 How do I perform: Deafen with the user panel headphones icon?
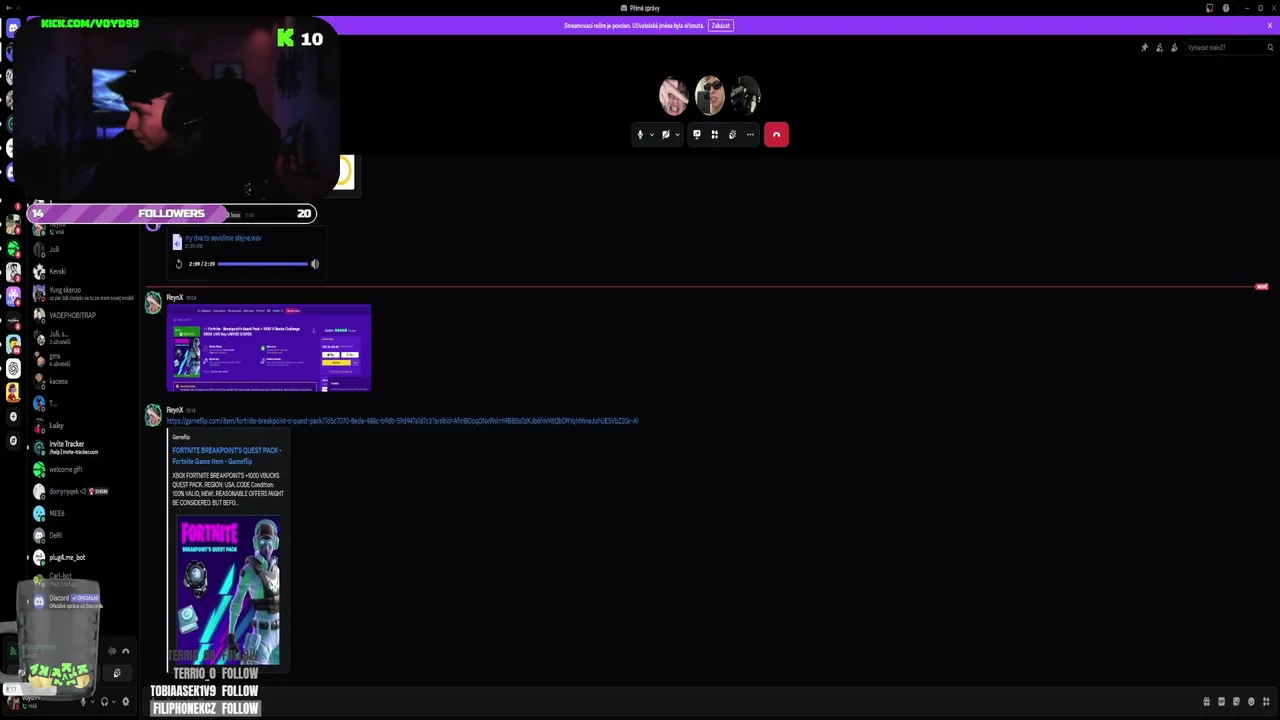[x=104, y=701]
